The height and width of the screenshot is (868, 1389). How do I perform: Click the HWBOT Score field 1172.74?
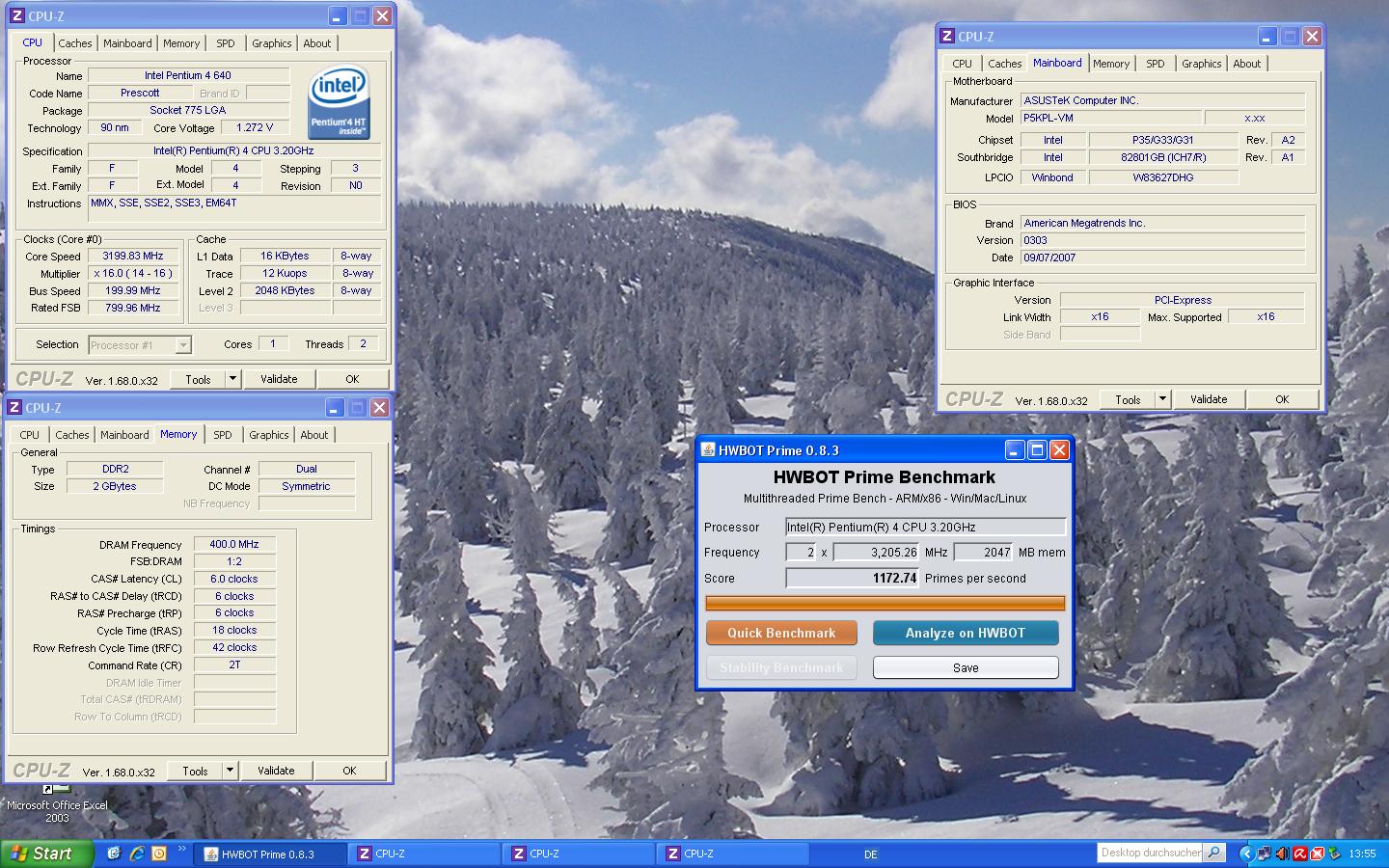point(853,578)
